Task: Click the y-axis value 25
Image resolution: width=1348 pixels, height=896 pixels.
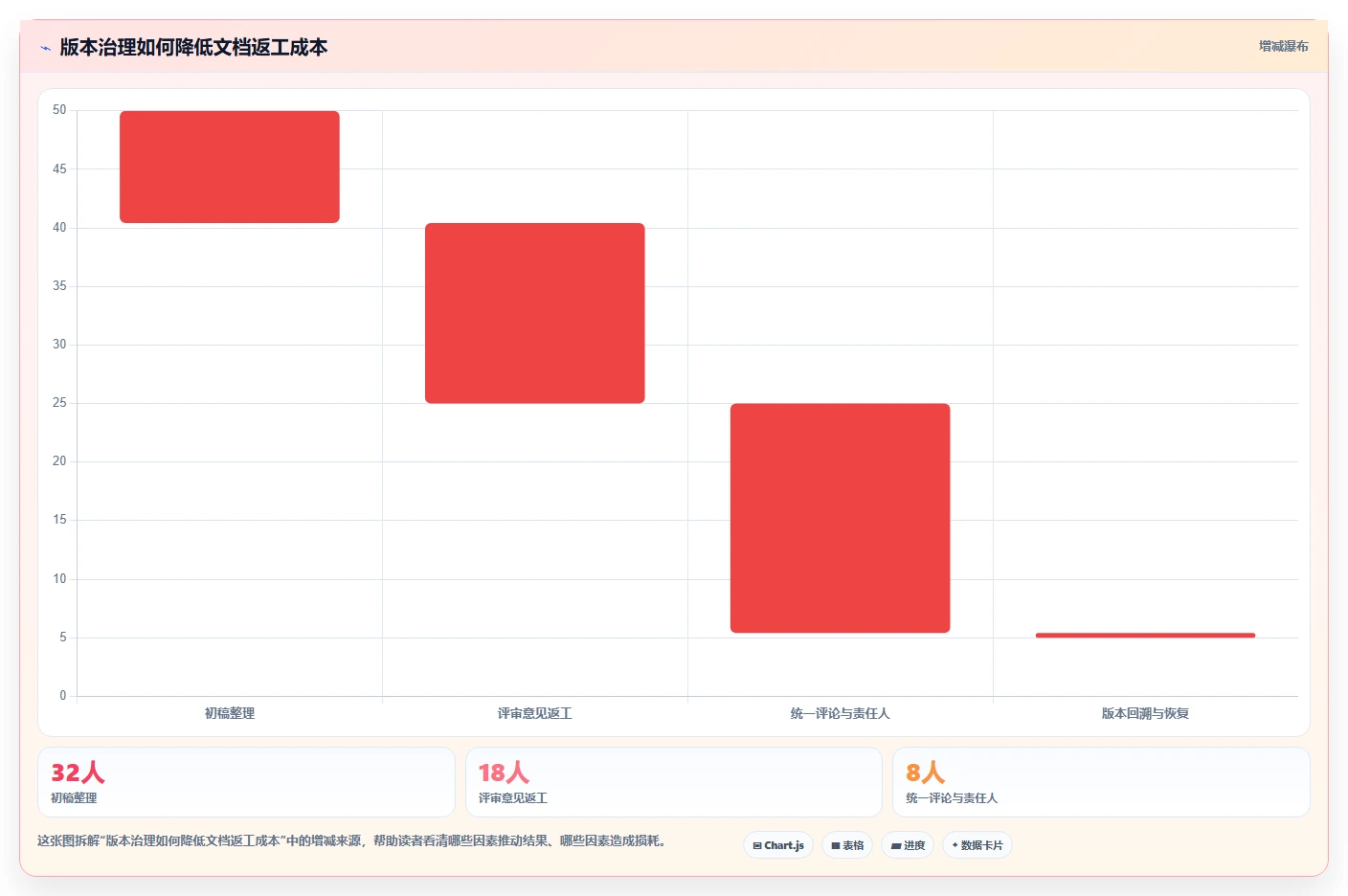Action: (x=59, y=403)
